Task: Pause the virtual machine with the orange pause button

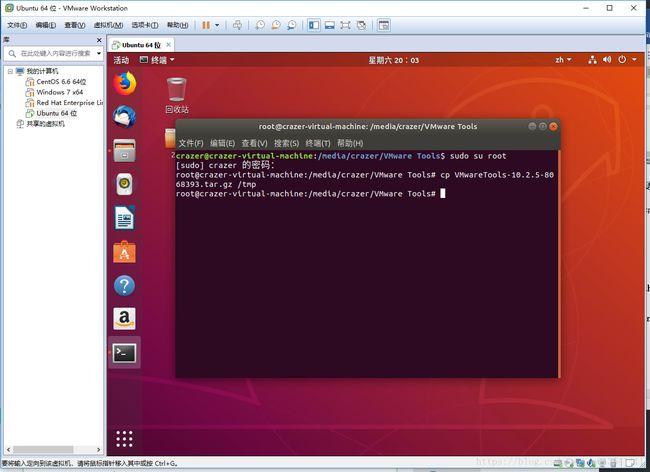Action: point(206,25)
